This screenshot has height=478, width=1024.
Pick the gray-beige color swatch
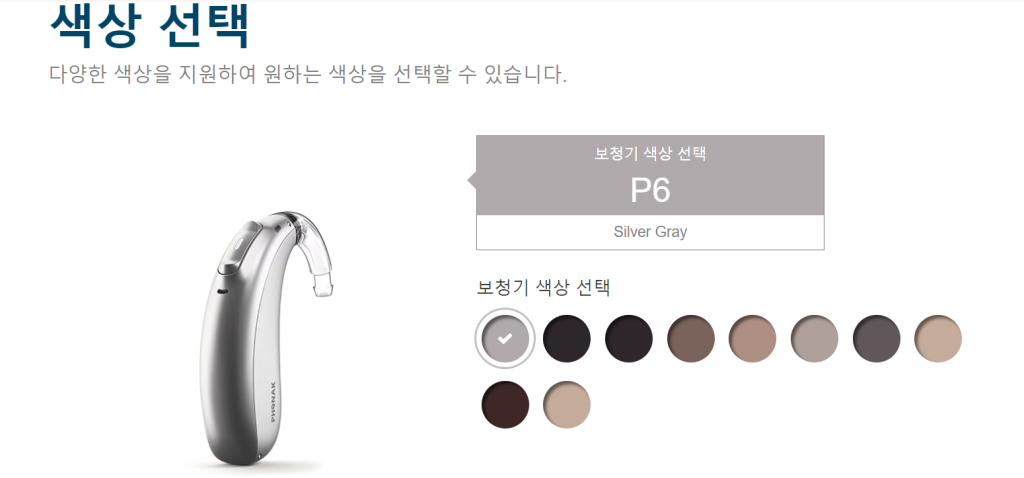click(814, 339)
